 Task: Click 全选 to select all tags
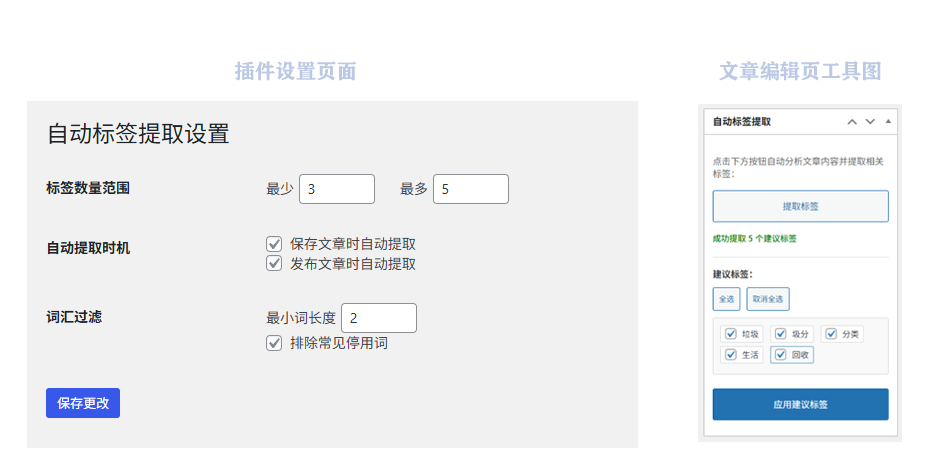(726, 298)
